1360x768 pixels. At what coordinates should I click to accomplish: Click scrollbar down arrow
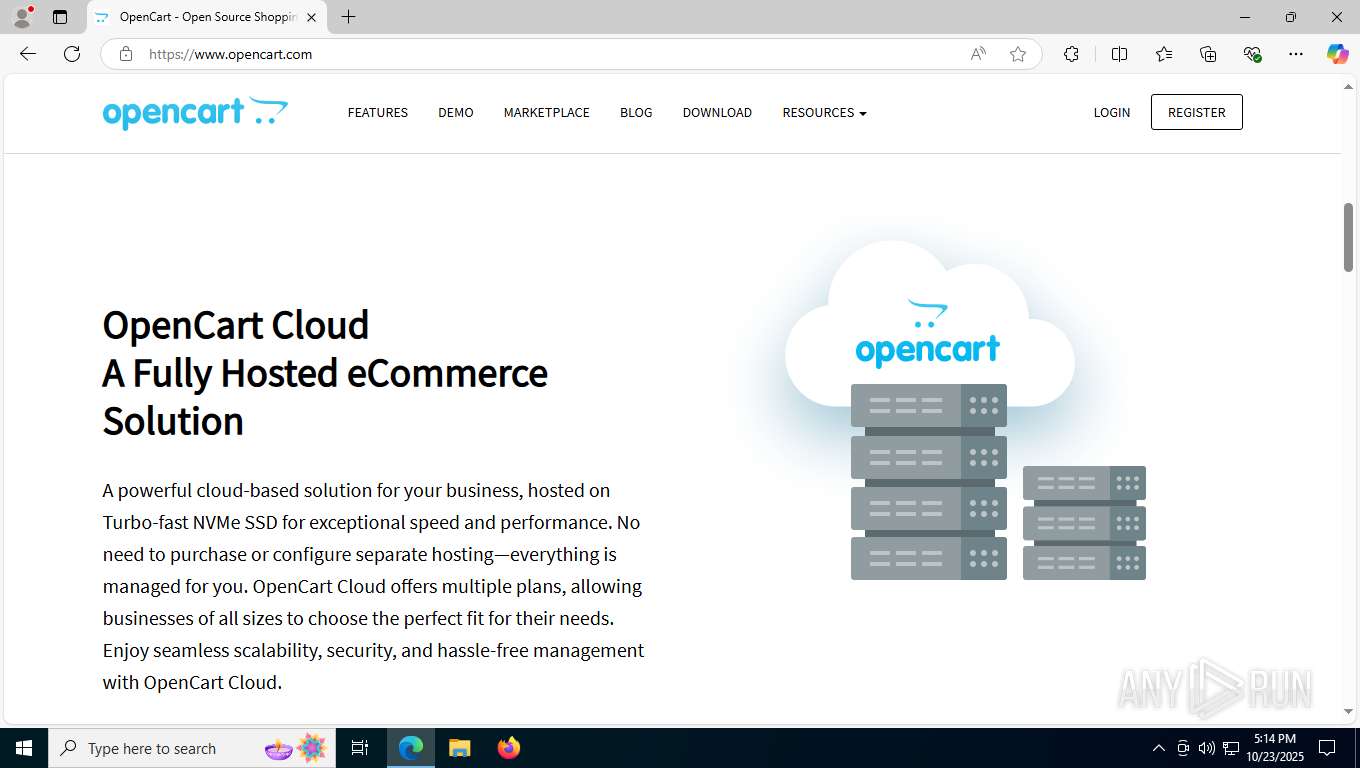[1348, 711]
